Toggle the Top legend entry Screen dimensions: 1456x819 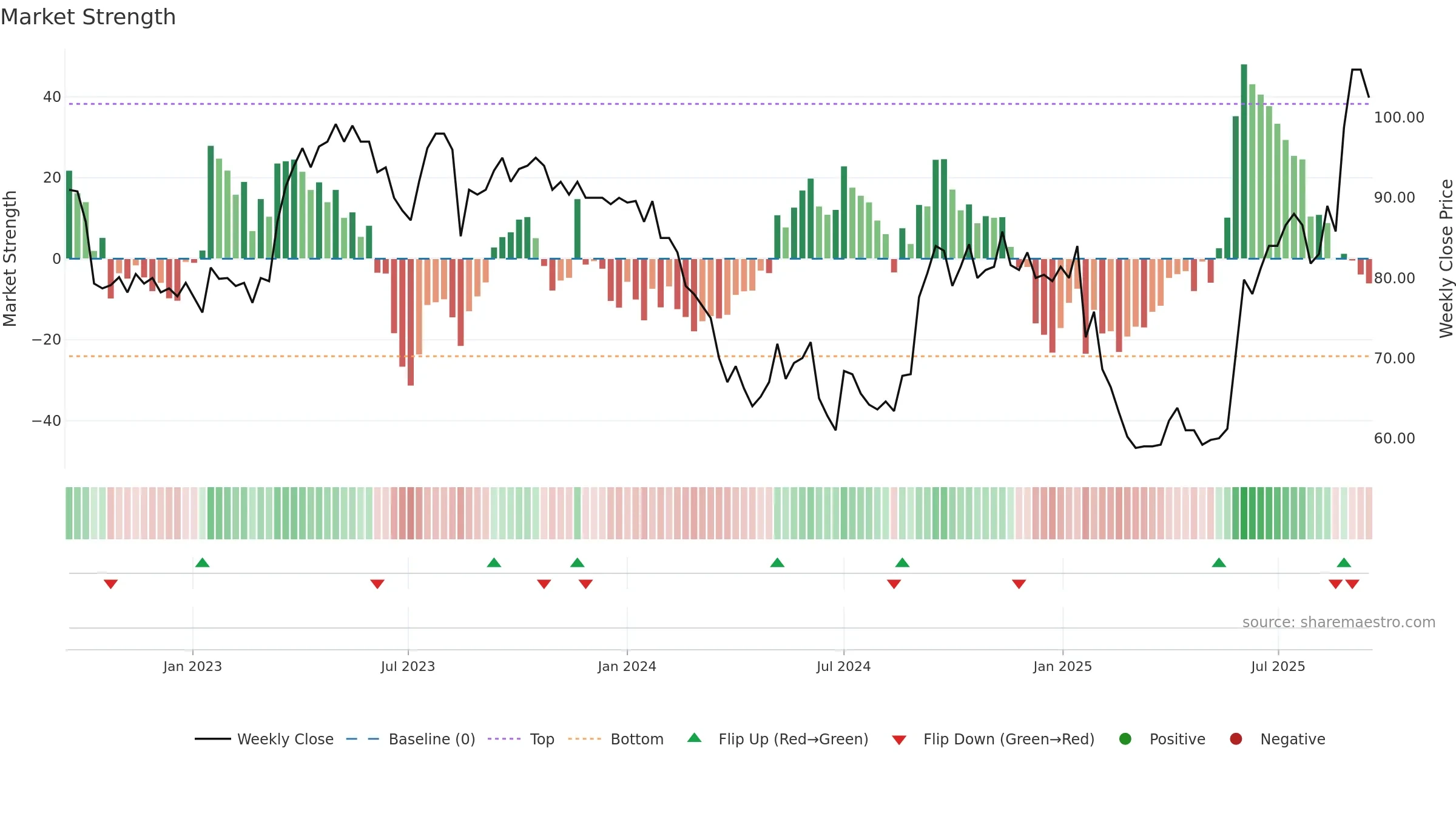click(x=521, y=739)
